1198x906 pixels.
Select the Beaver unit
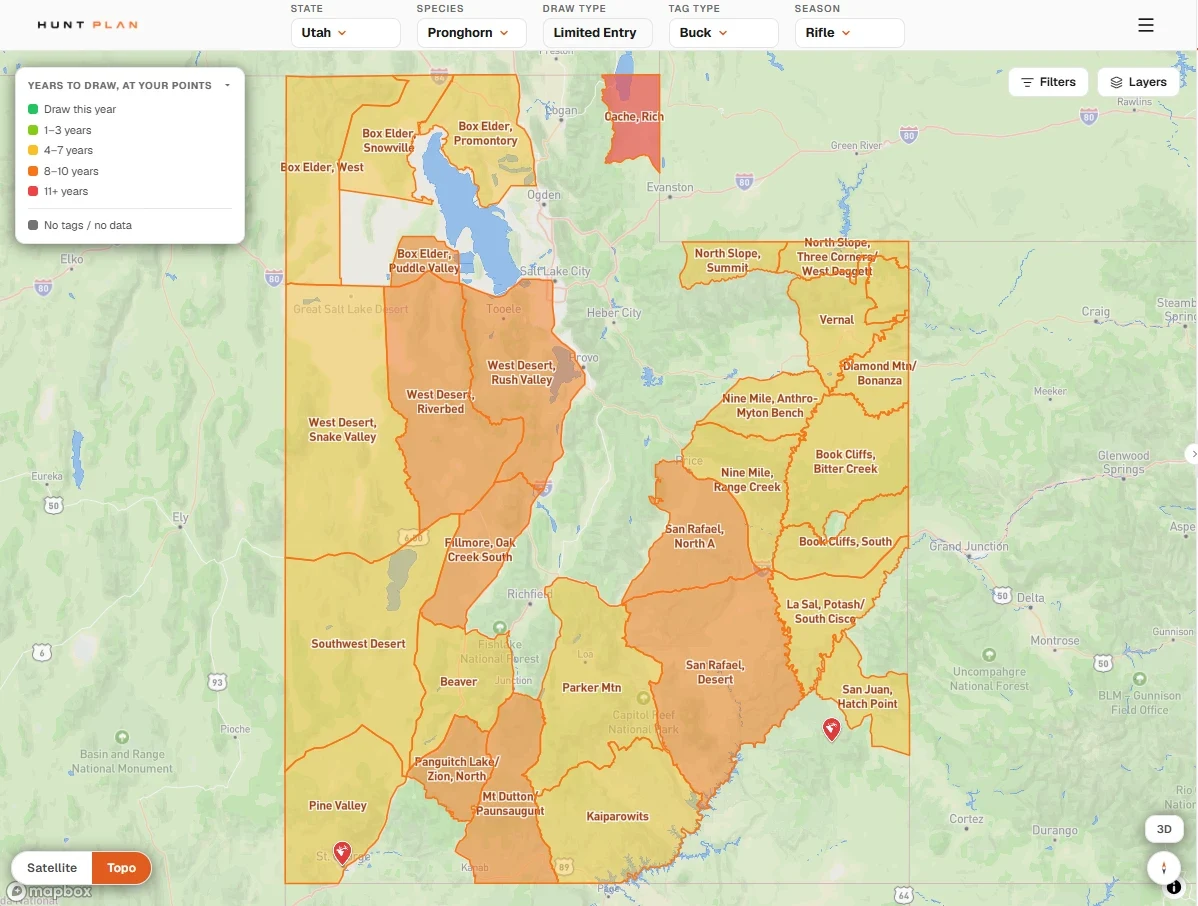pyautogui.click(x=458, y=682)
